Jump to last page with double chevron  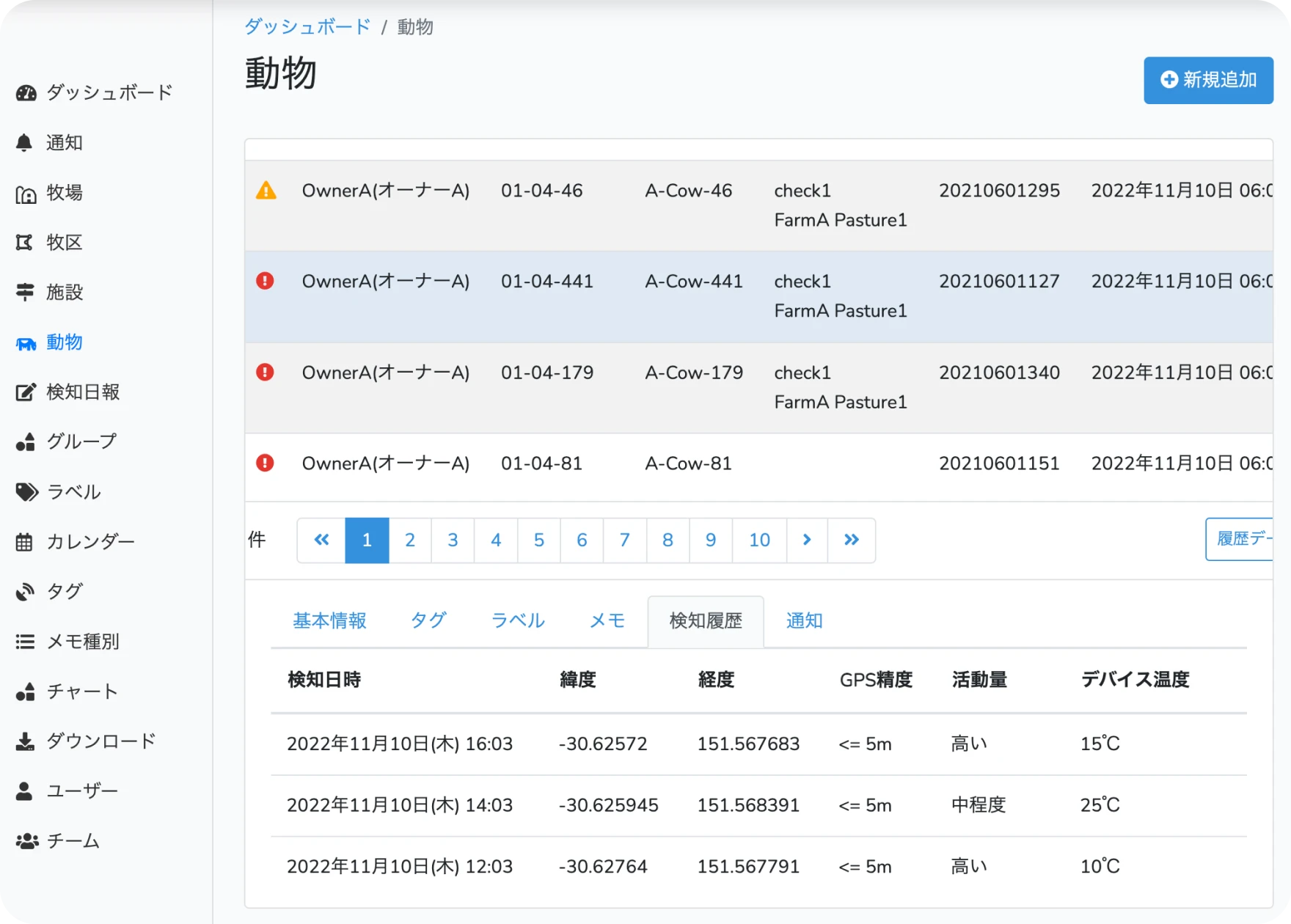coord(851,540)
